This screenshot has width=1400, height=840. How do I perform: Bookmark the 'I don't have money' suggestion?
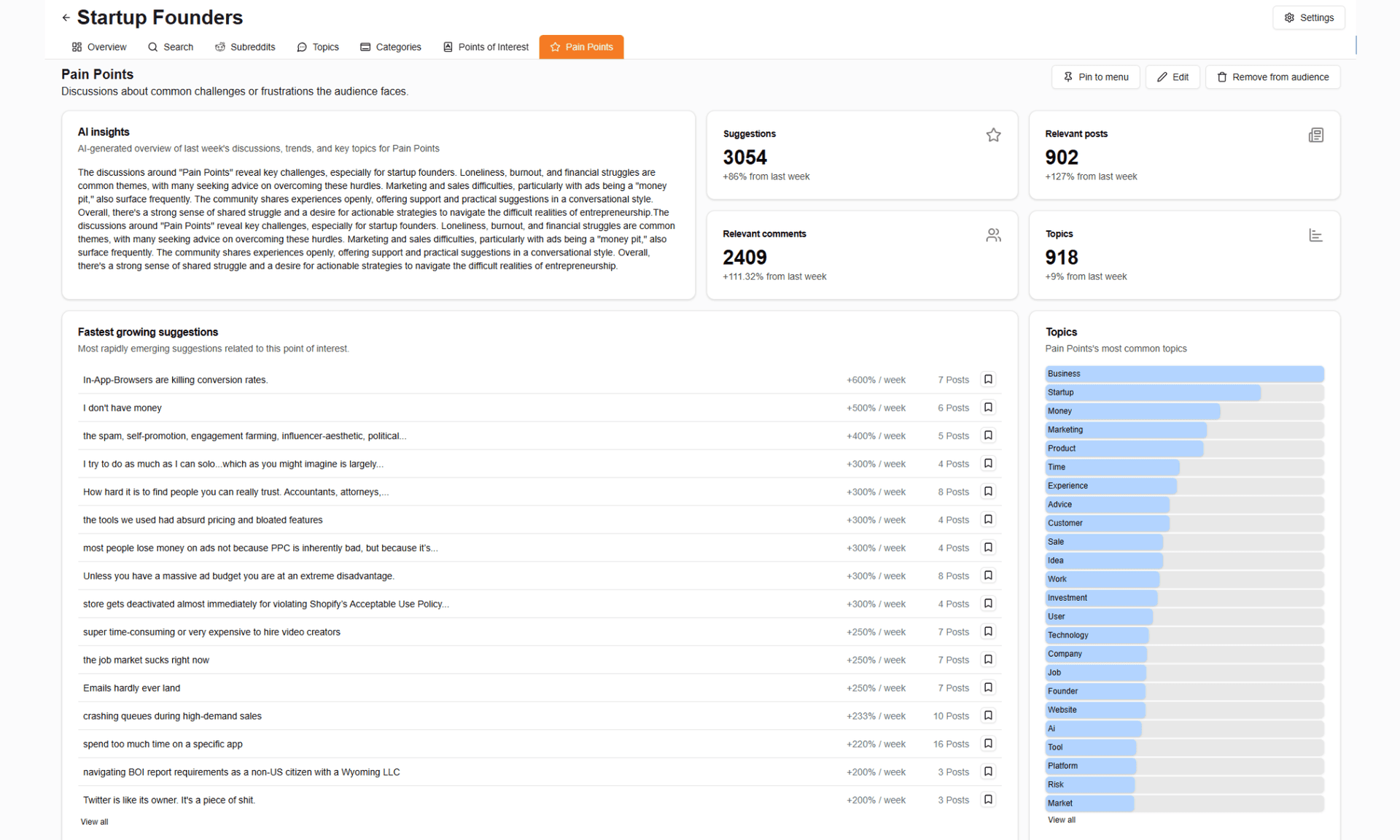(x=988, y=408)
